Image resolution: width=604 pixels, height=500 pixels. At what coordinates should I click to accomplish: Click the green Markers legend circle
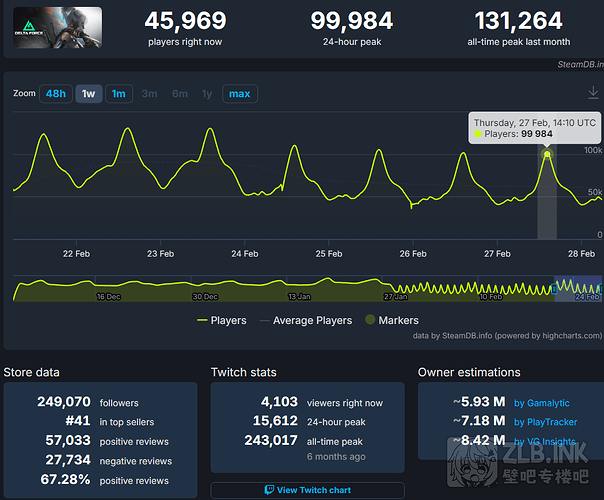tap(369, 320)
